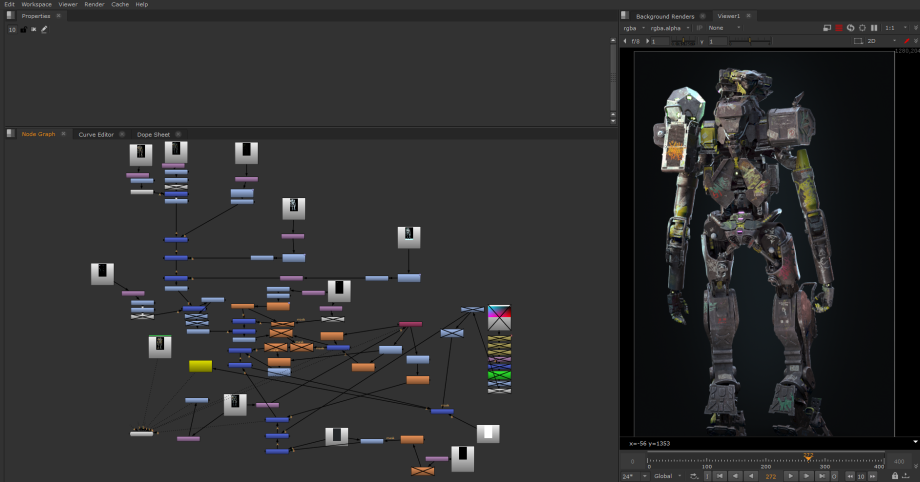Open the rgba layer dropdown
920x482 pixels.
pos(634,28)
